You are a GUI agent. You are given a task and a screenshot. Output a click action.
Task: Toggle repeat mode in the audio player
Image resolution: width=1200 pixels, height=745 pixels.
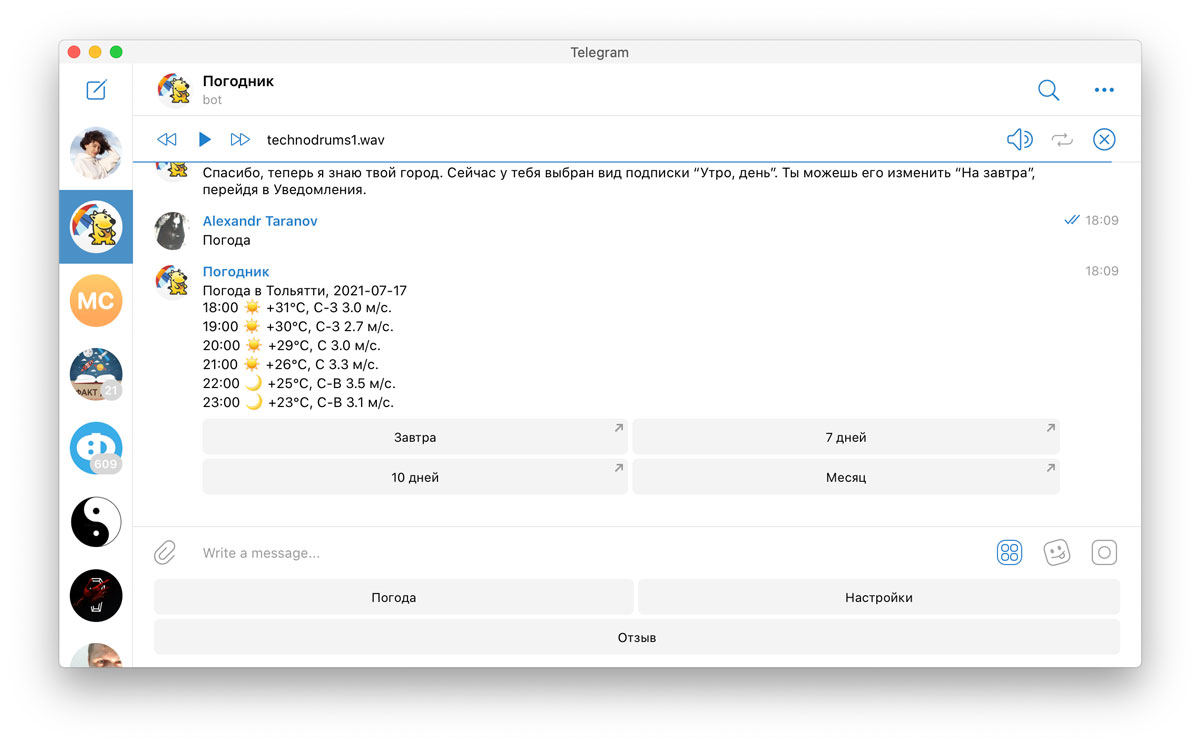1062,140
